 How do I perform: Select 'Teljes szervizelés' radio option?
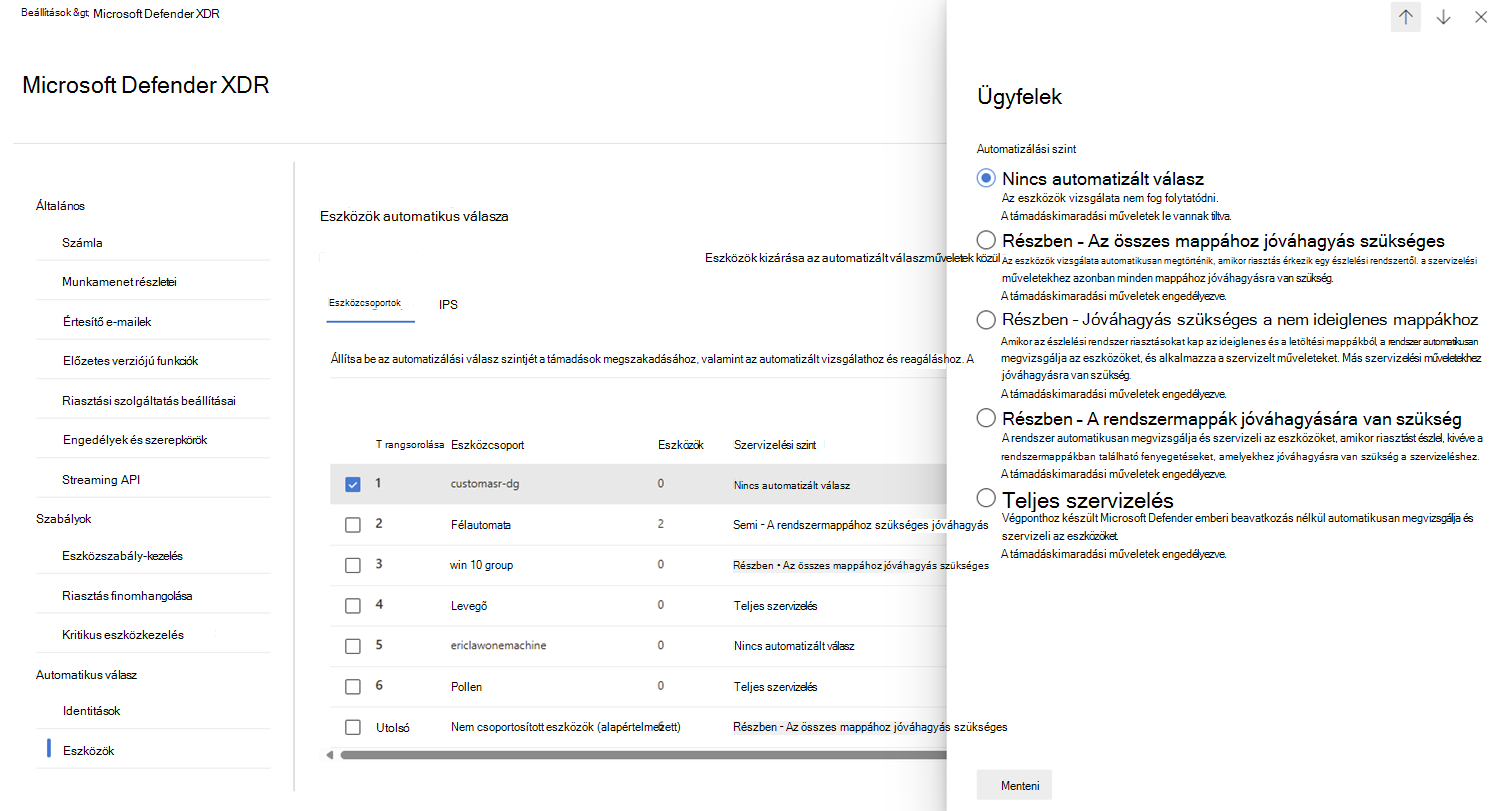click(986, 497)
